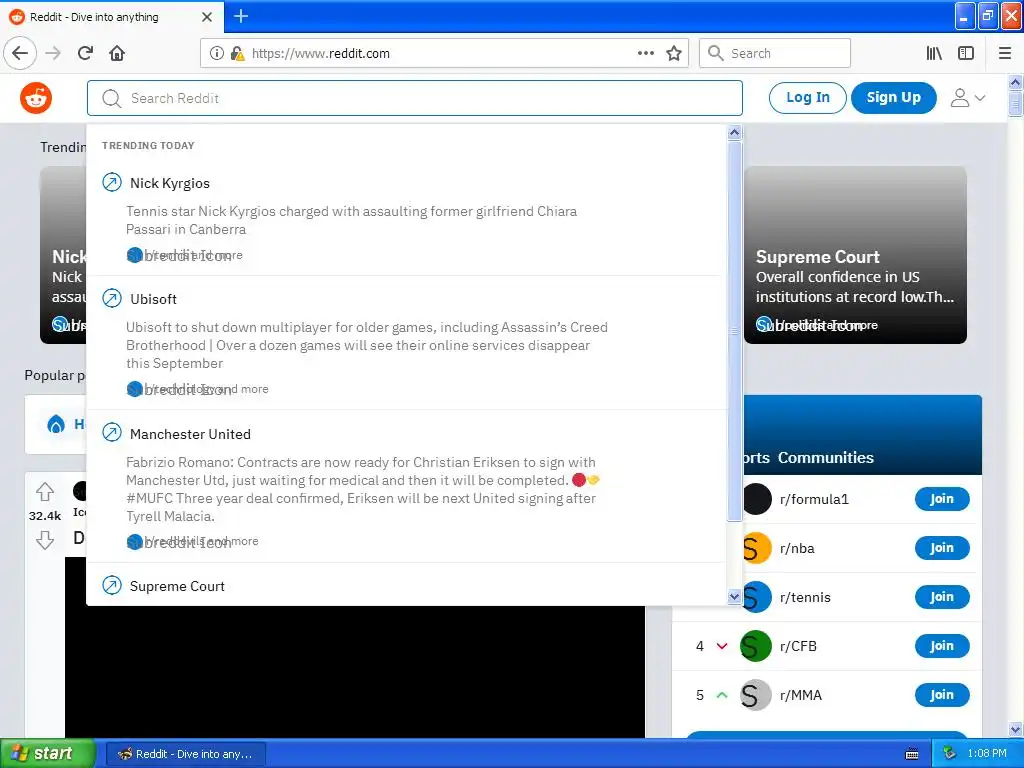Click the r/formula1 community avatar

click(x=757, y=499)
